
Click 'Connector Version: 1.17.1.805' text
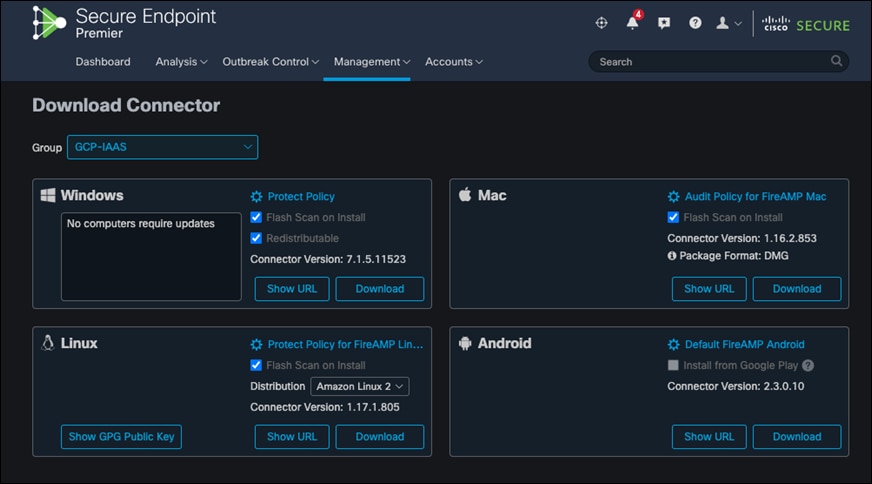(325, 407)
